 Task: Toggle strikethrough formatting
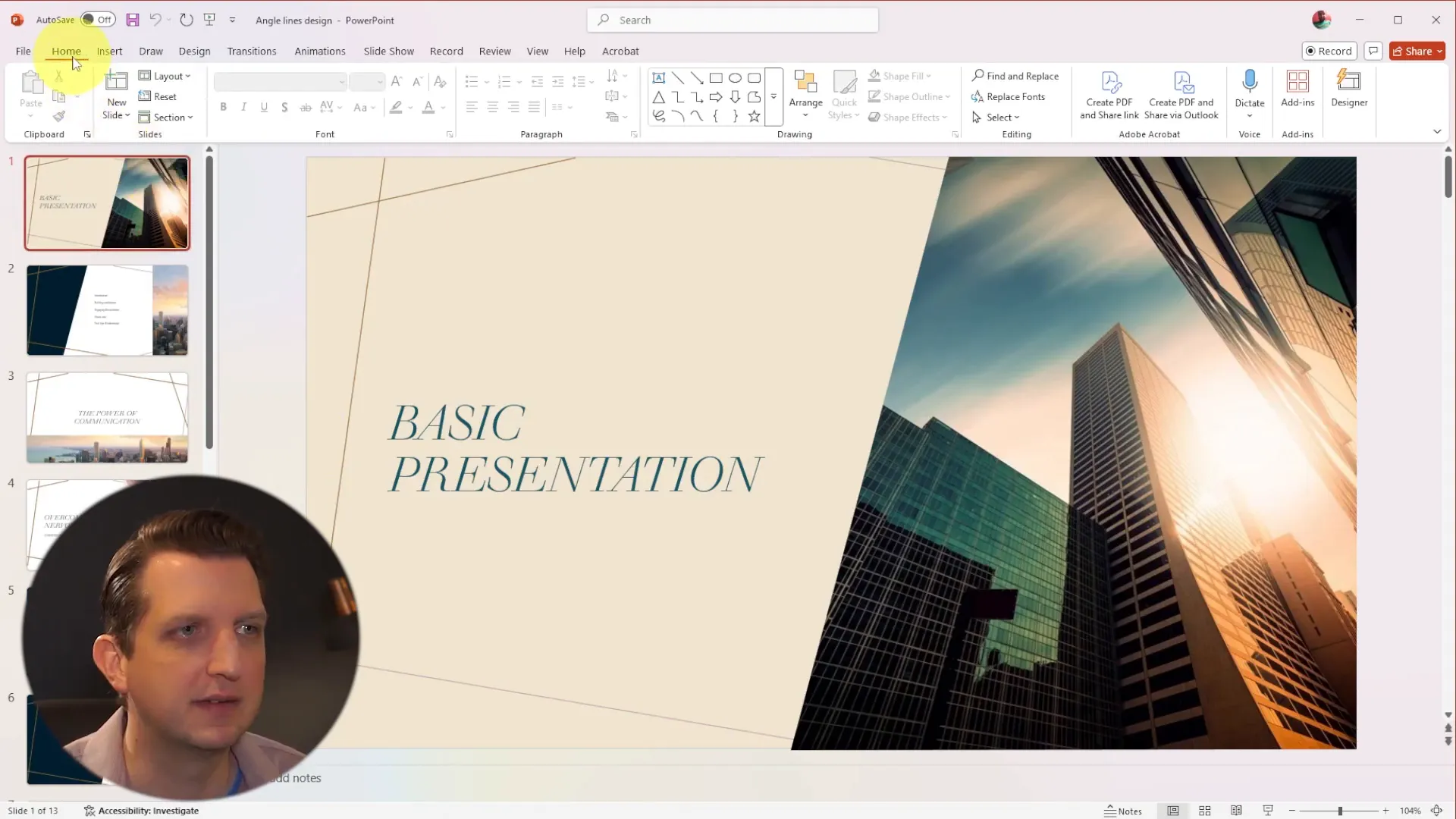pyautogui.click(x=306, y=107)
